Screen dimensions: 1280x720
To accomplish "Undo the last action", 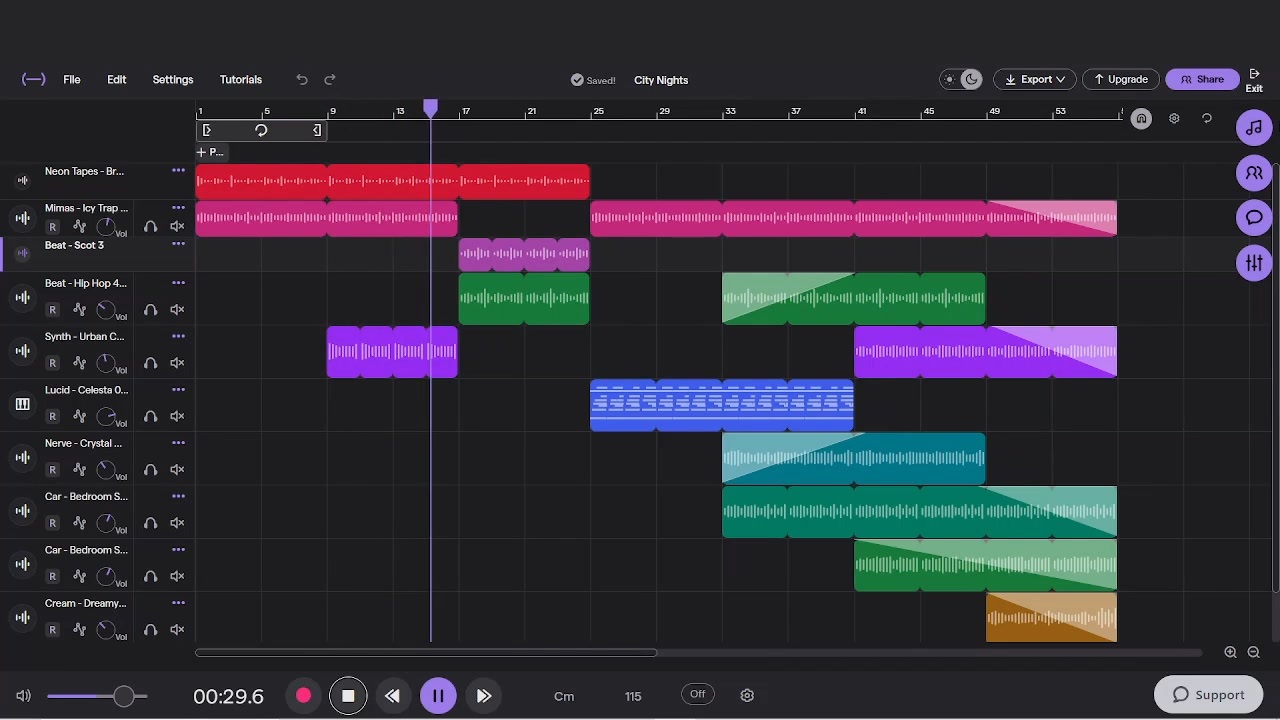I will pyautogui.click(x=302, y=80).
